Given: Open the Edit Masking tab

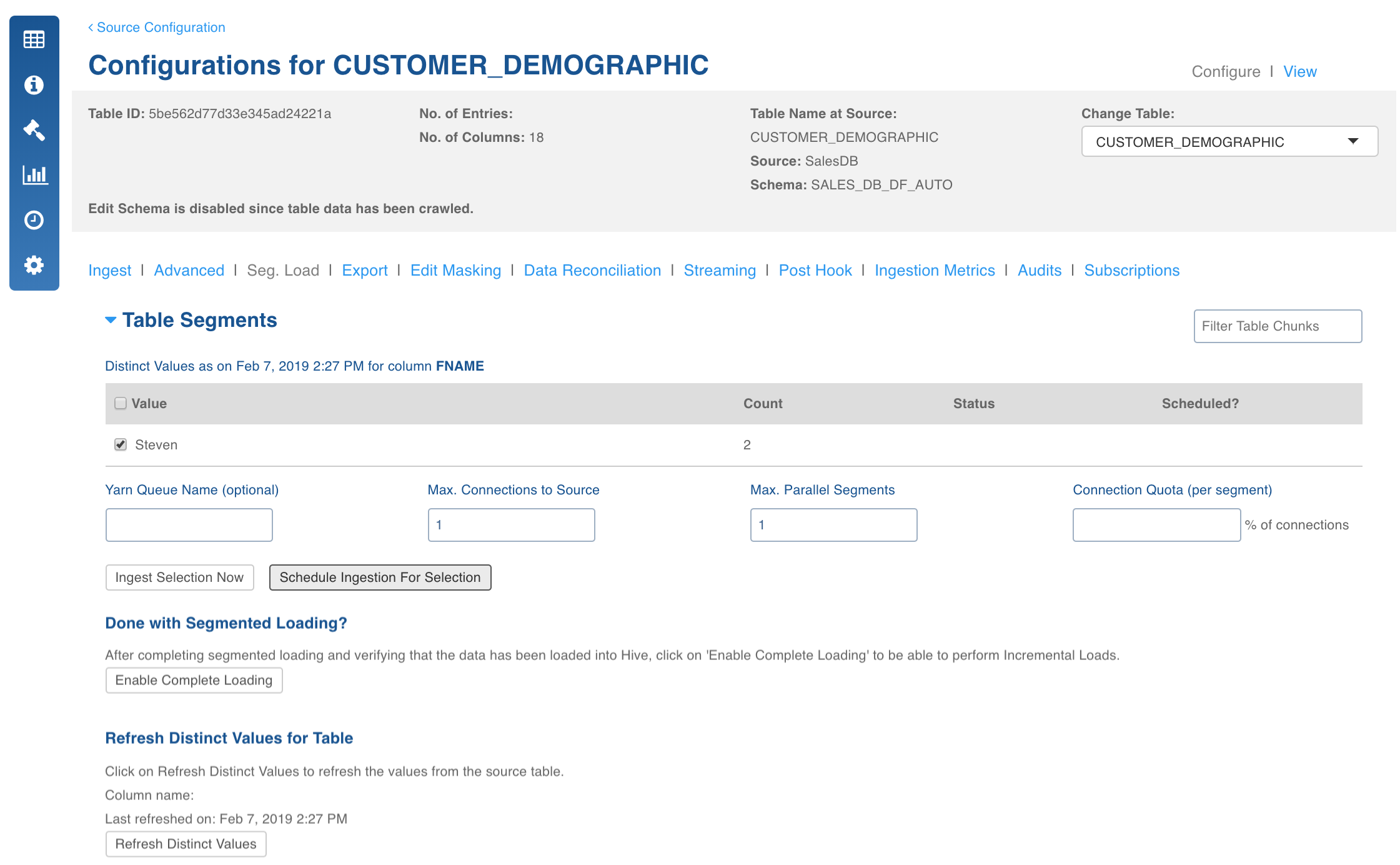Looking at the screenshot, I should click(456, 270).
